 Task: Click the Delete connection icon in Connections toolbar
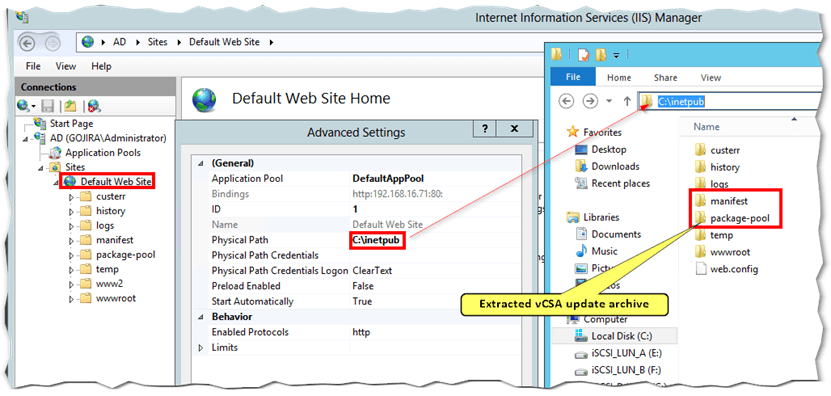[x=94, y=106]
